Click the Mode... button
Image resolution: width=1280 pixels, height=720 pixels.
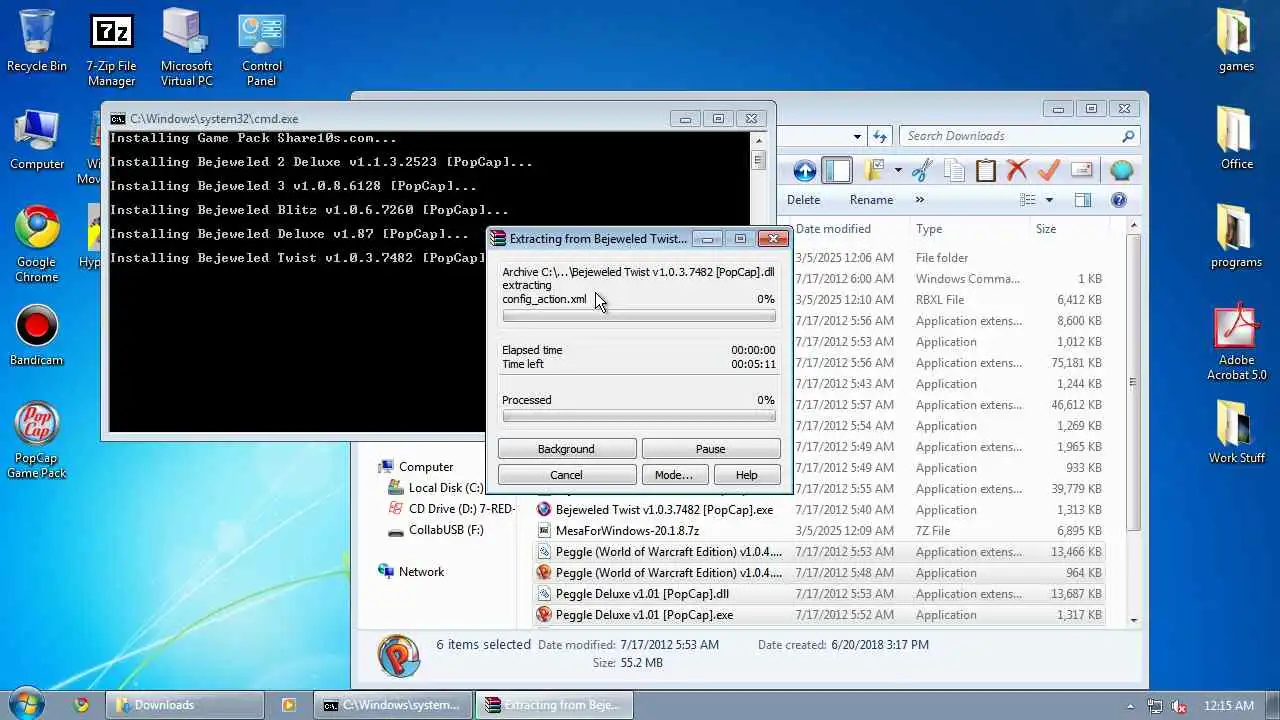tap(673, 475)
